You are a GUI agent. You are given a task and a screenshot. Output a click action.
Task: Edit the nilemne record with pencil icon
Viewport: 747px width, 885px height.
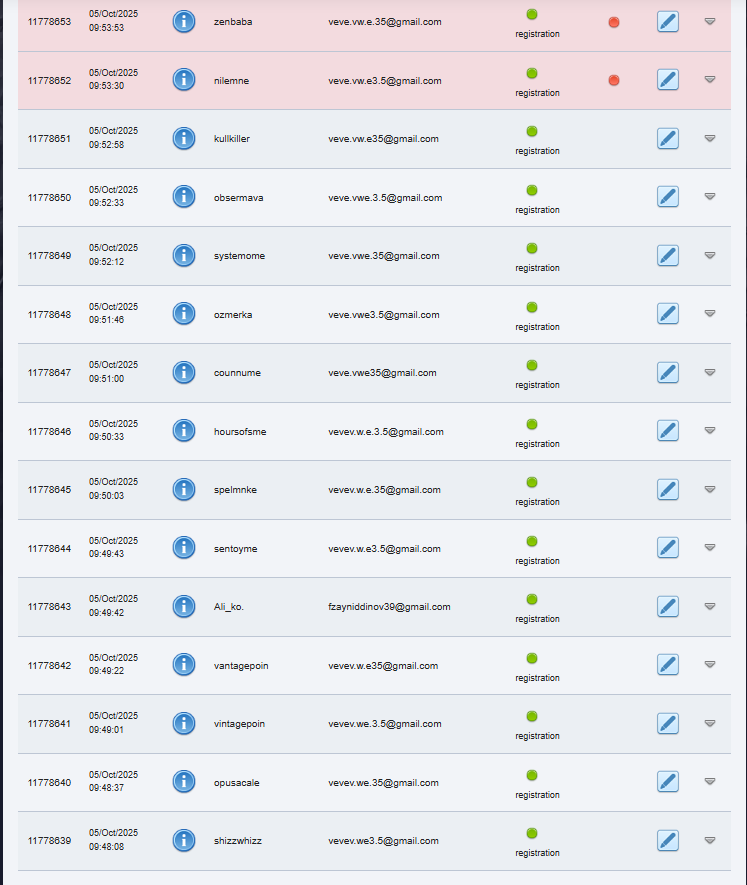click(x=668, y=80)
